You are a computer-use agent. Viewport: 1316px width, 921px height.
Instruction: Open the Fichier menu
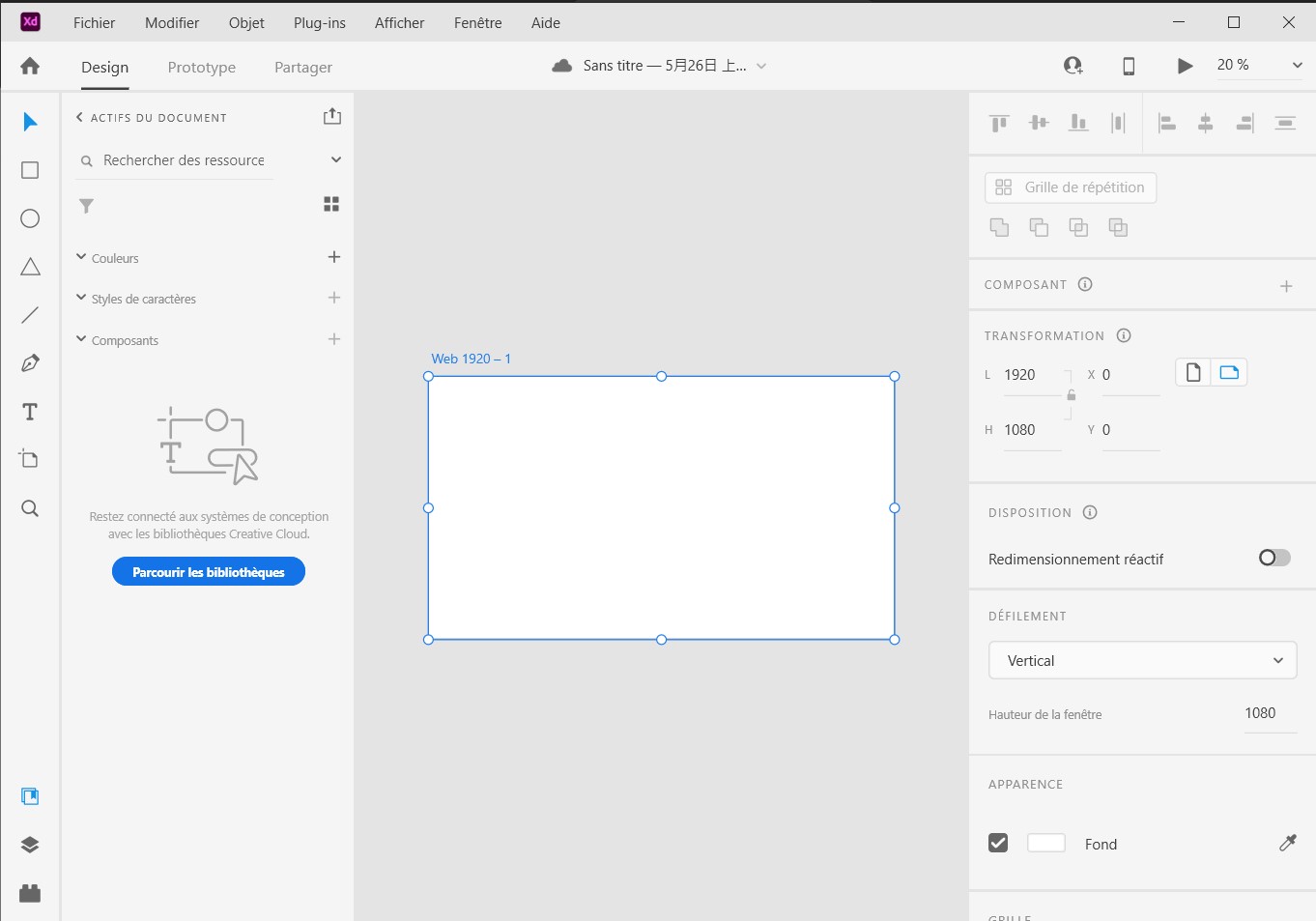click(94, 22)
